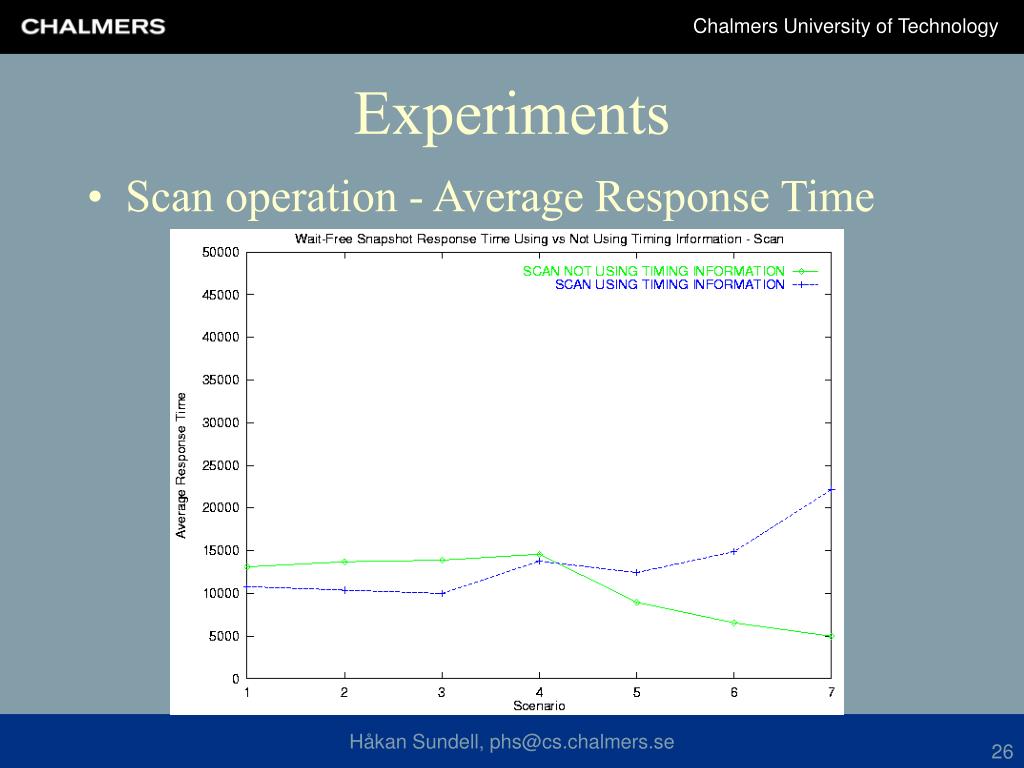The image size is (1024, 768).
Task: Click the green data point at scenario 5
Action: 636,602
